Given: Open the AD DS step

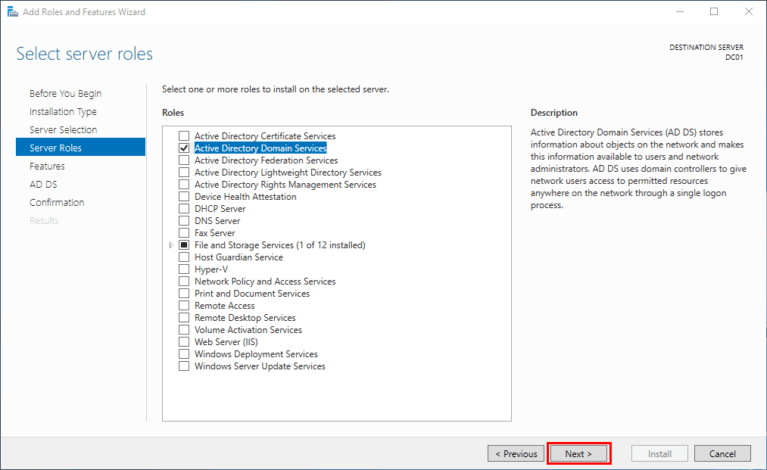Looking at the screenshot, I should [43, 184].
